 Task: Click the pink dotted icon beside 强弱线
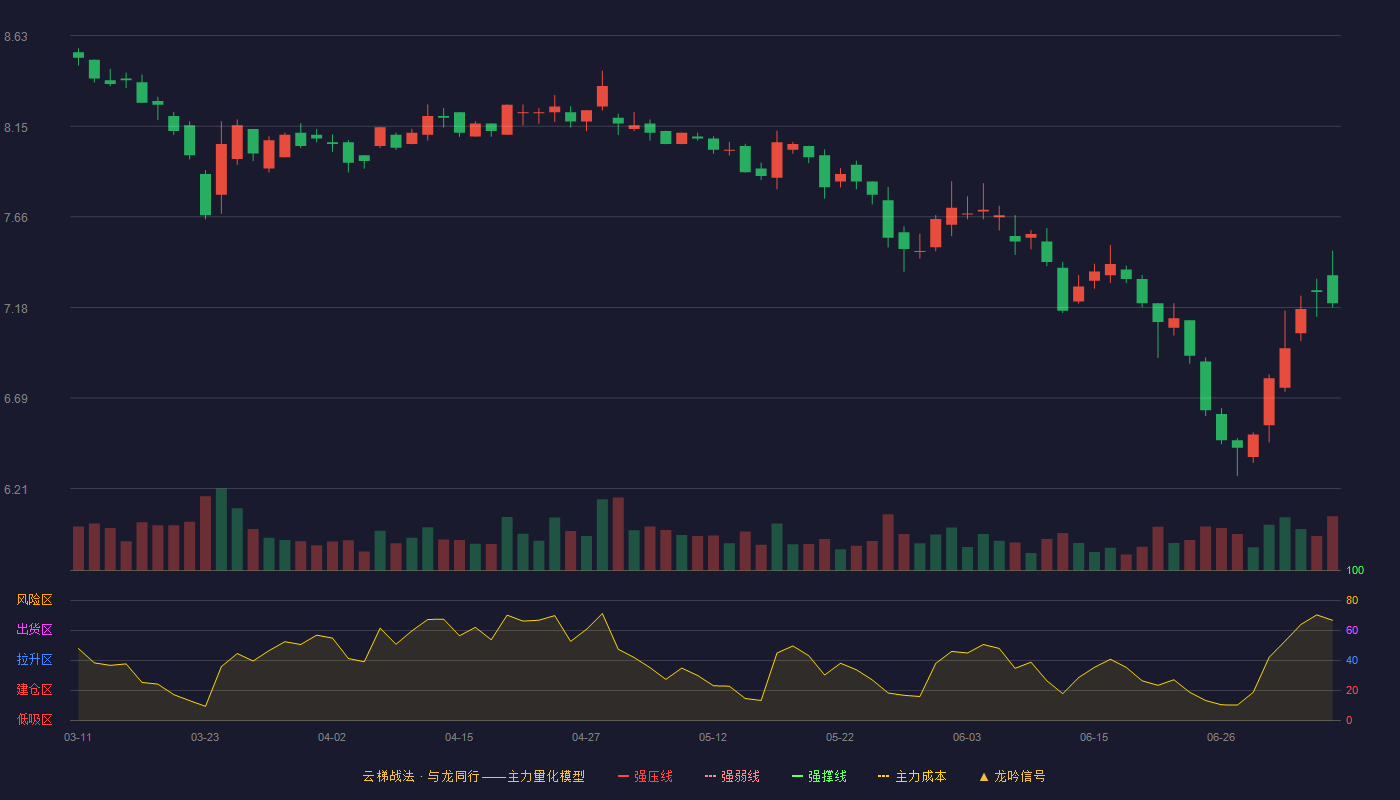tap(710, 776)
